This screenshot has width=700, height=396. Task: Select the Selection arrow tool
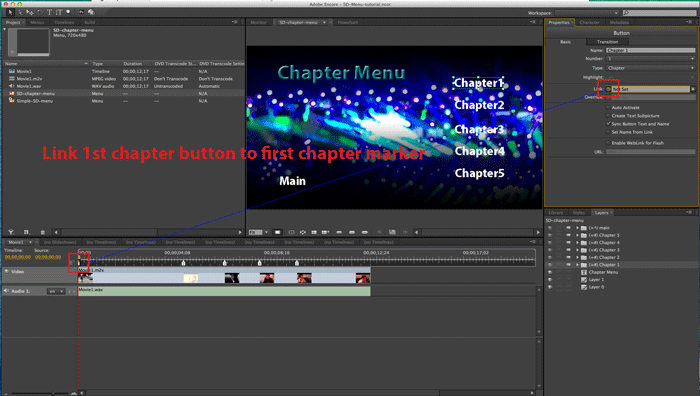[x=10, y=12]
